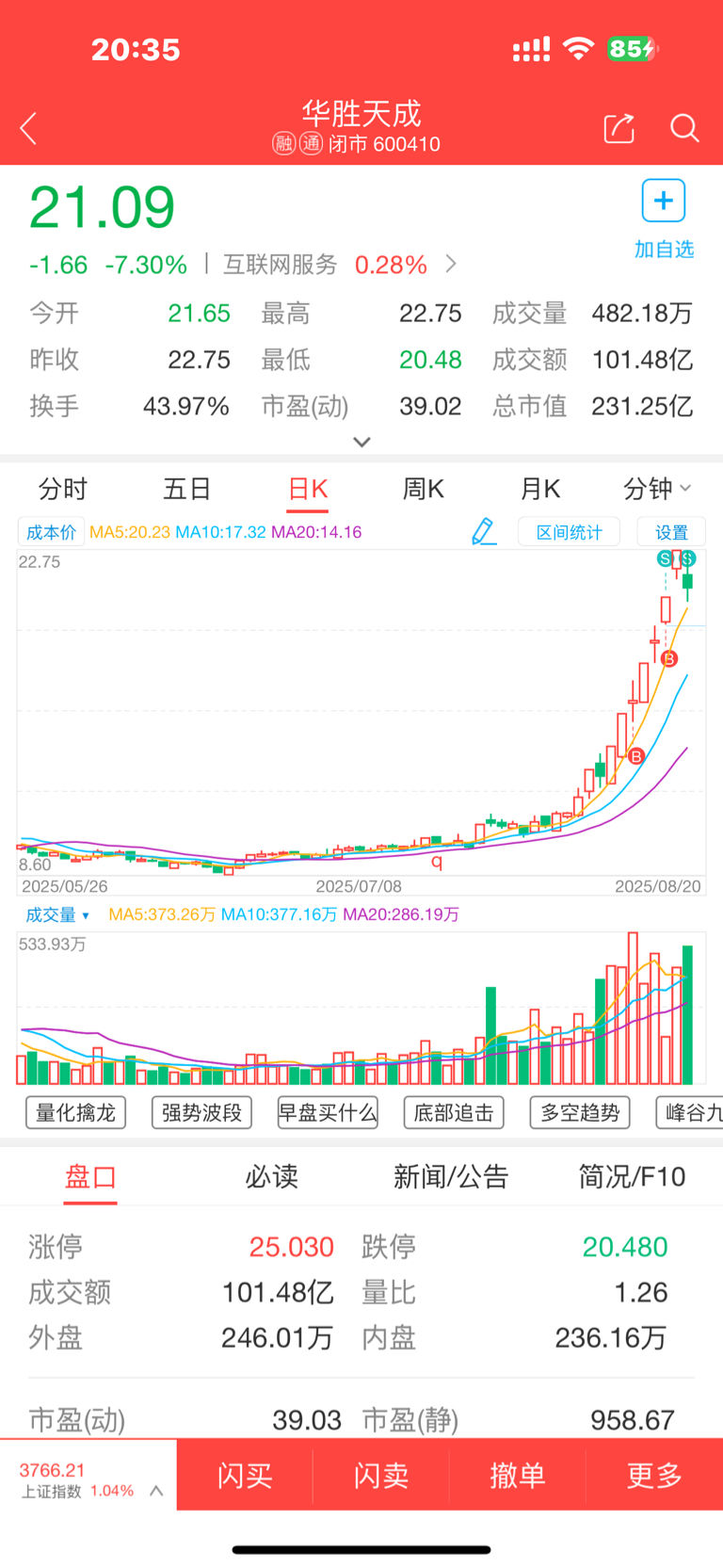The width and height of the screenshot is (723, 1568).
Task: Tap the 互联网服务 sector name
Action: pos(280,265)
